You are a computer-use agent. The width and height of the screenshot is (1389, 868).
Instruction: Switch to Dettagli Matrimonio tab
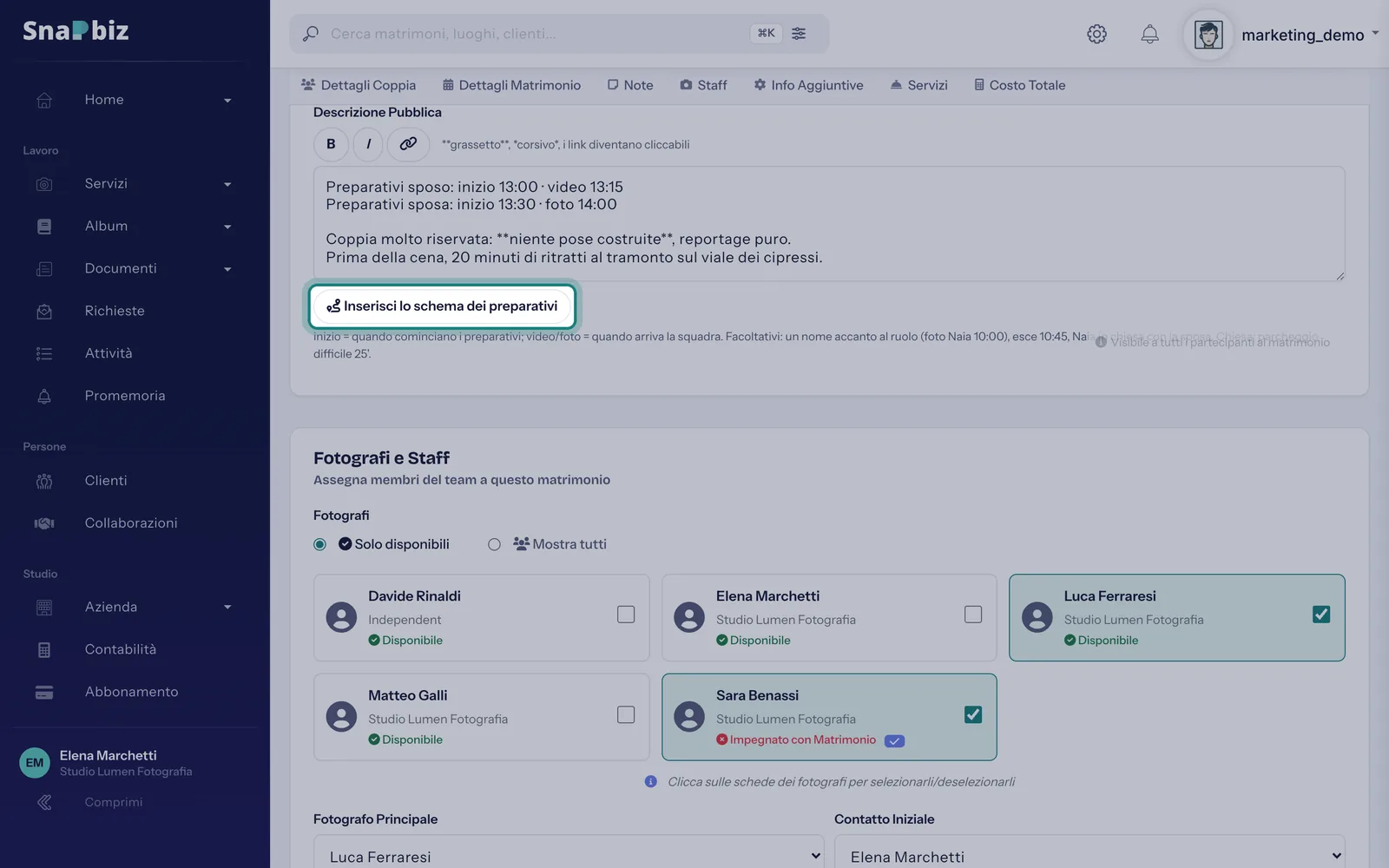pyautogui.click(x=511, y=85)
